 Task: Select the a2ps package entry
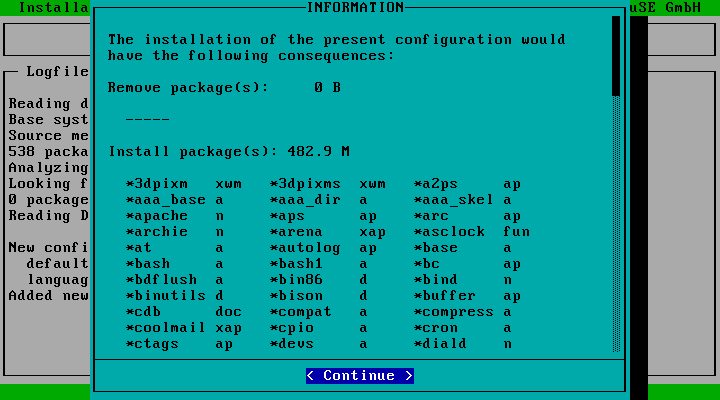[x=441, y=184]
